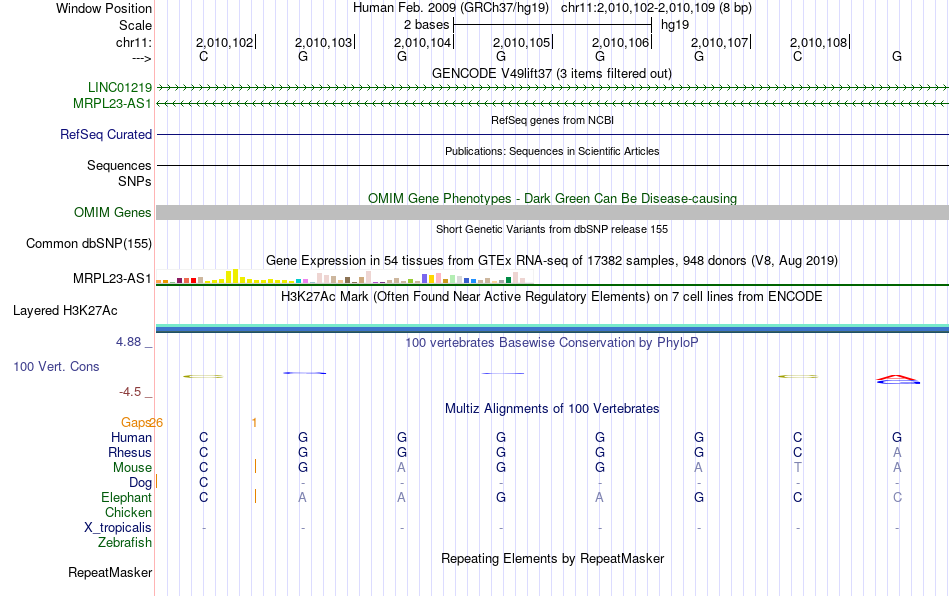Image resolution: width=950 pixels, height=596 pixels.
Task: Select the Layered H3K27Ac track label
Action: (65, 311)
